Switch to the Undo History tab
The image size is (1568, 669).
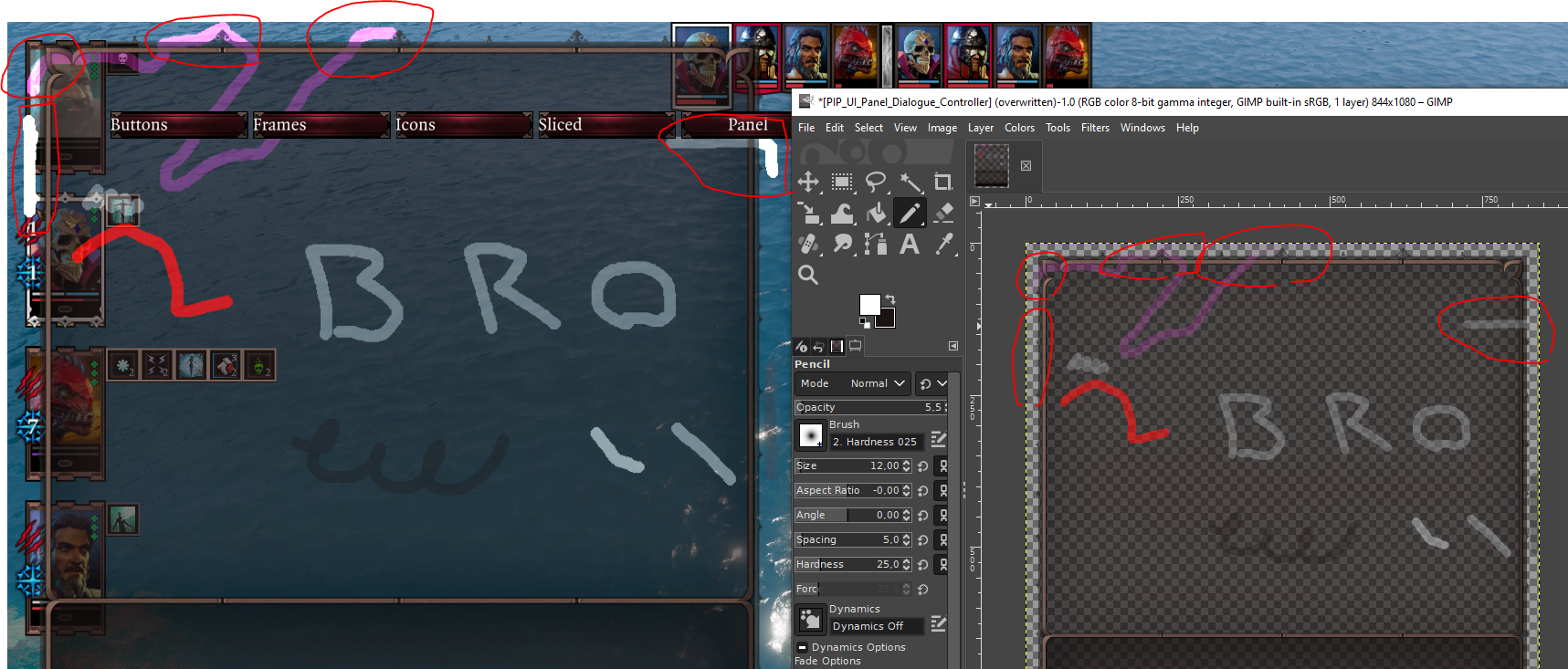point(819,347)
